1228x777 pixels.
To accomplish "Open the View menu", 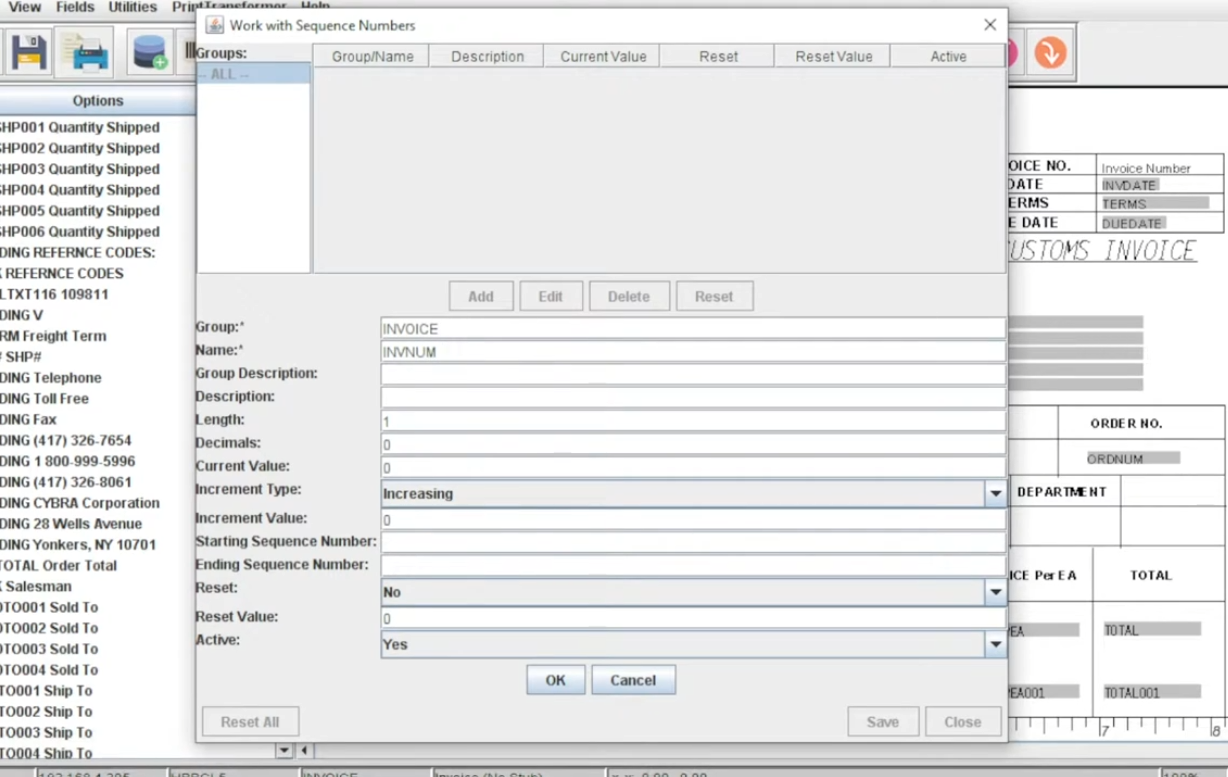I will pyautogui.click(x=24, y=7).
